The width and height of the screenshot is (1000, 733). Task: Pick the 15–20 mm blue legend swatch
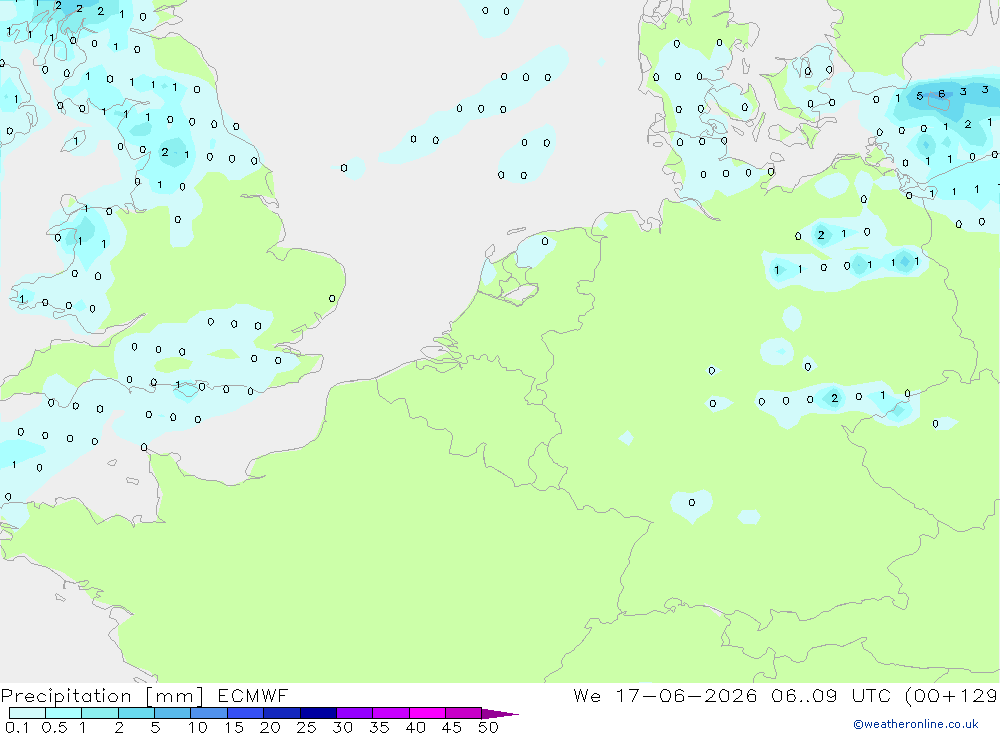(x=245, y=713)
